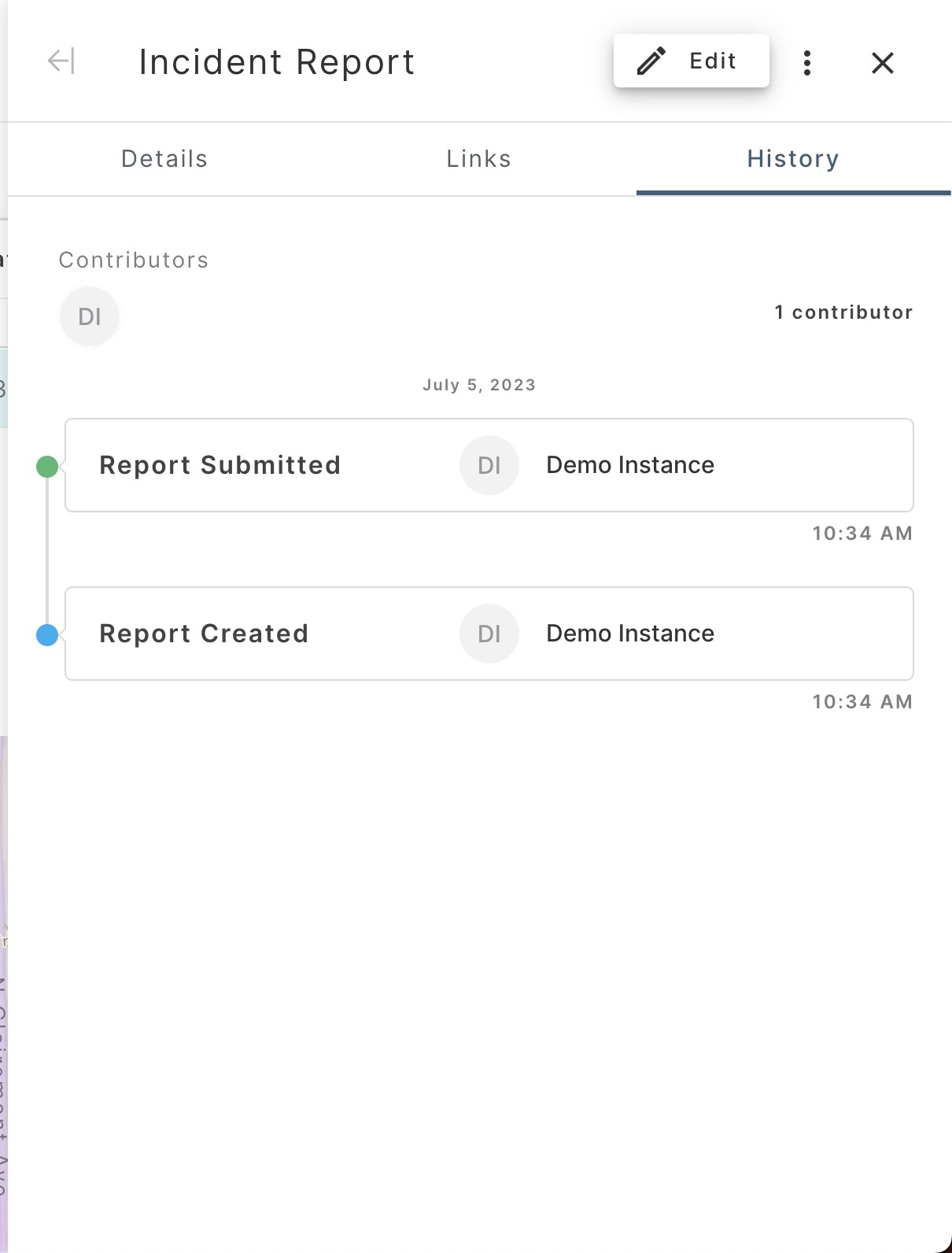Click Demo Instance name in Report Submitted
This screenshot has width=952, height=1253.
tap(630, 465)
